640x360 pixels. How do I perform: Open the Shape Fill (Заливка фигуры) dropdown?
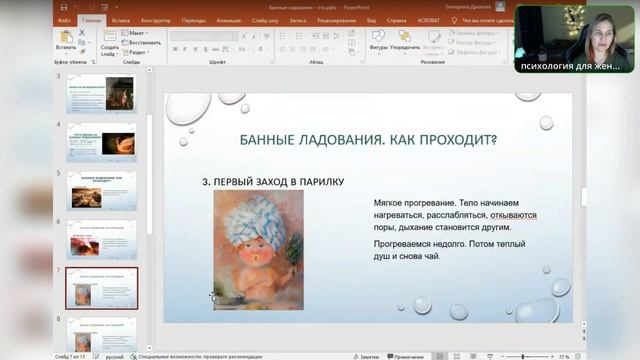tap(473, 33)
